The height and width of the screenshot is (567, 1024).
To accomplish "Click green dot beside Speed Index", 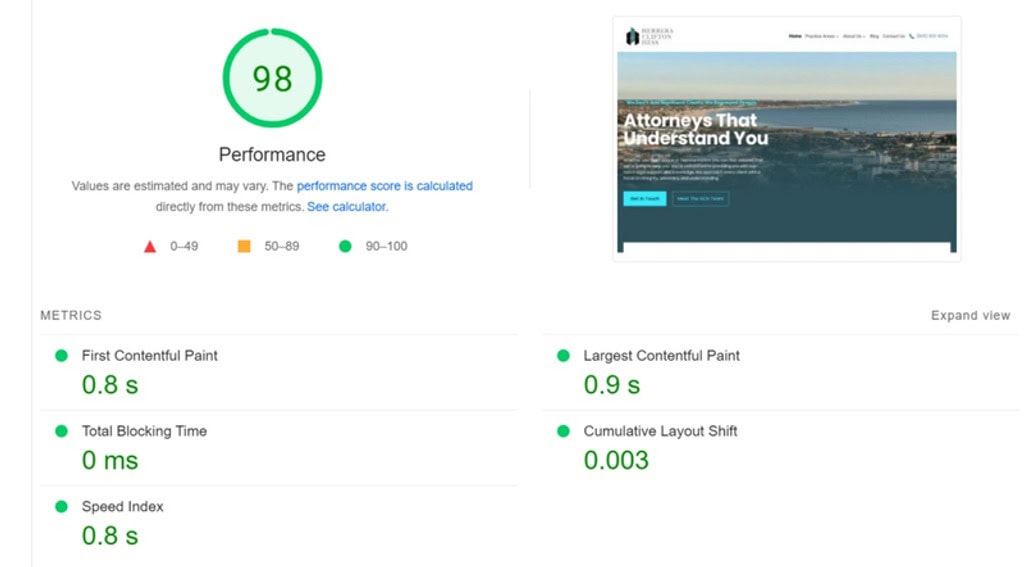I will 61,506.
